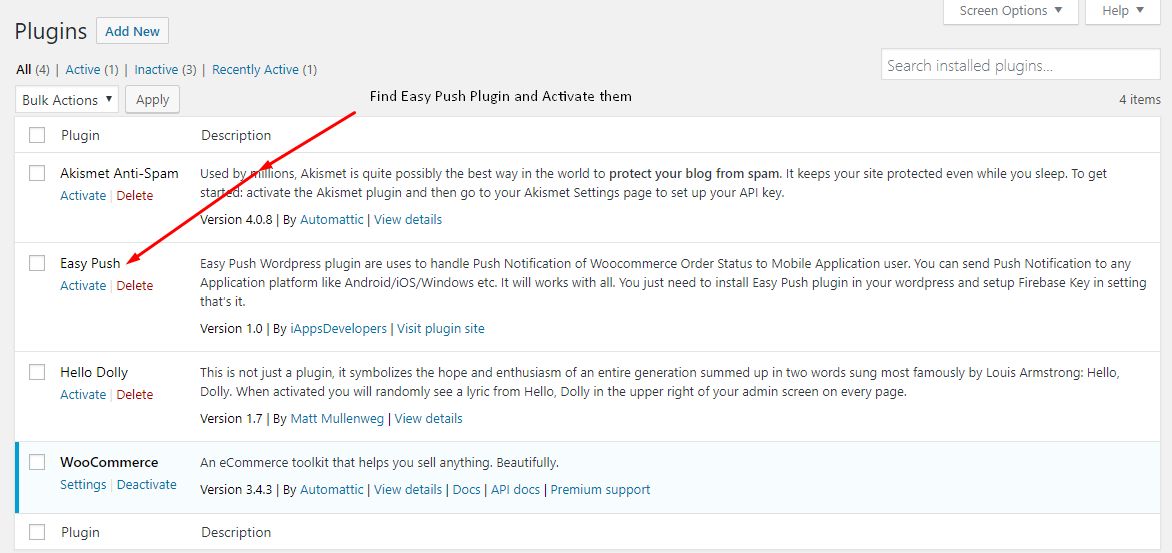Visit plugin site for Easy Push
The height and width of the screenshot is (553, 1172).
click(441, 329)
